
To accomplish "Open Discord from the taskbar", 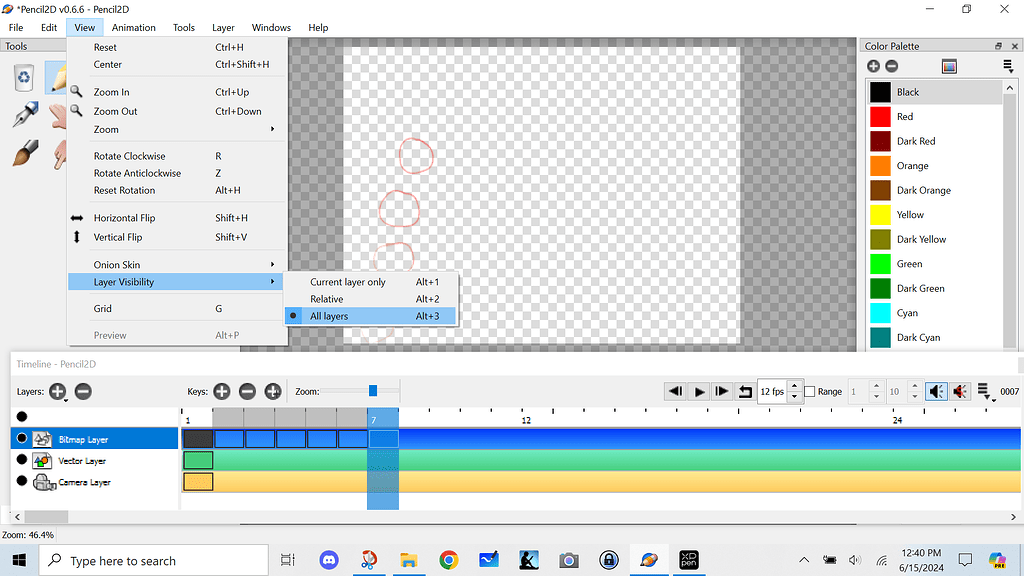I will click(329, 560).
